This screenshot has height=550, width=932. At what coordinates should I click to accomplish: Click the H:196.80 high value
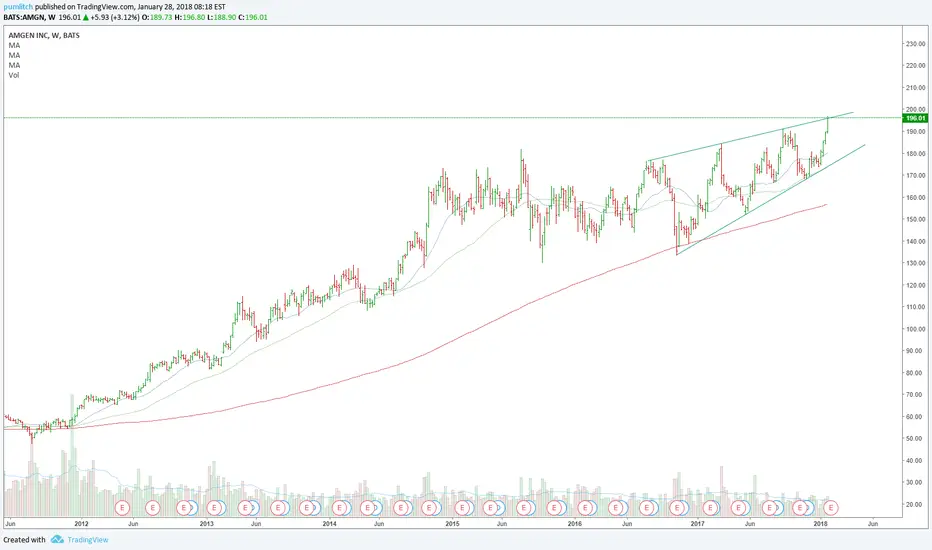click(190, 17)
